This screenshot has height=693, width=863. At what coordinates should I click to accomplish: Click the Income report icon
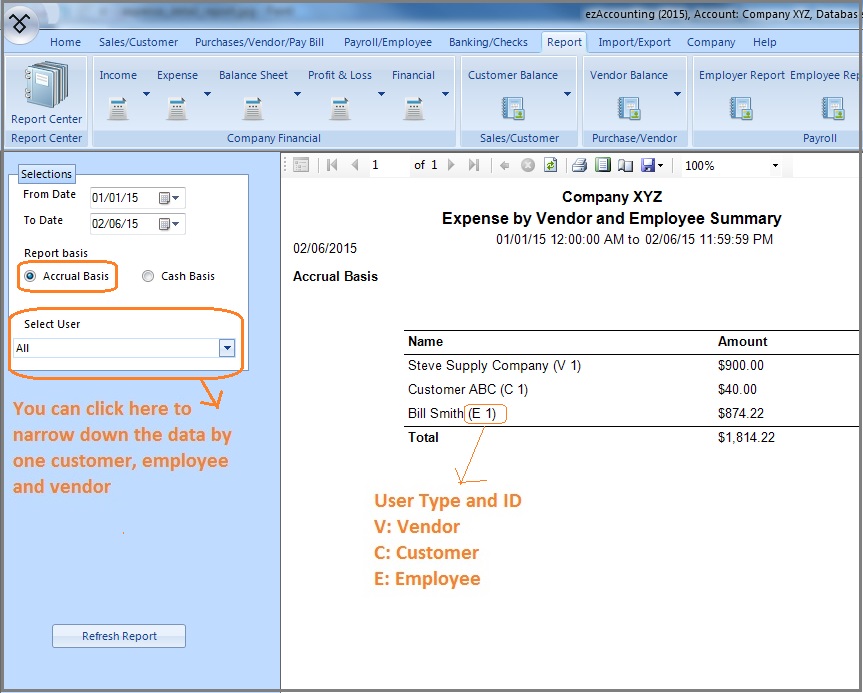pos(118,108)
